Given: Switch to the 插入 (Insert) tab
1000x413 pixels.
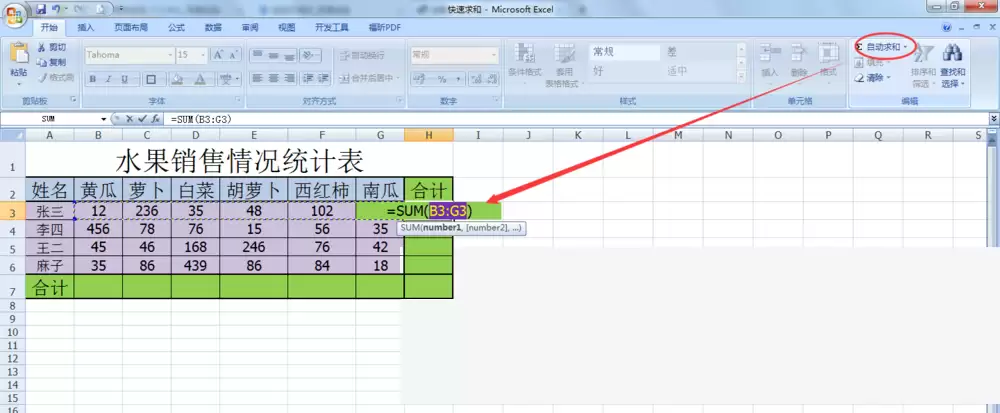Looking at the screenshot, I should [x=85, y=27].
